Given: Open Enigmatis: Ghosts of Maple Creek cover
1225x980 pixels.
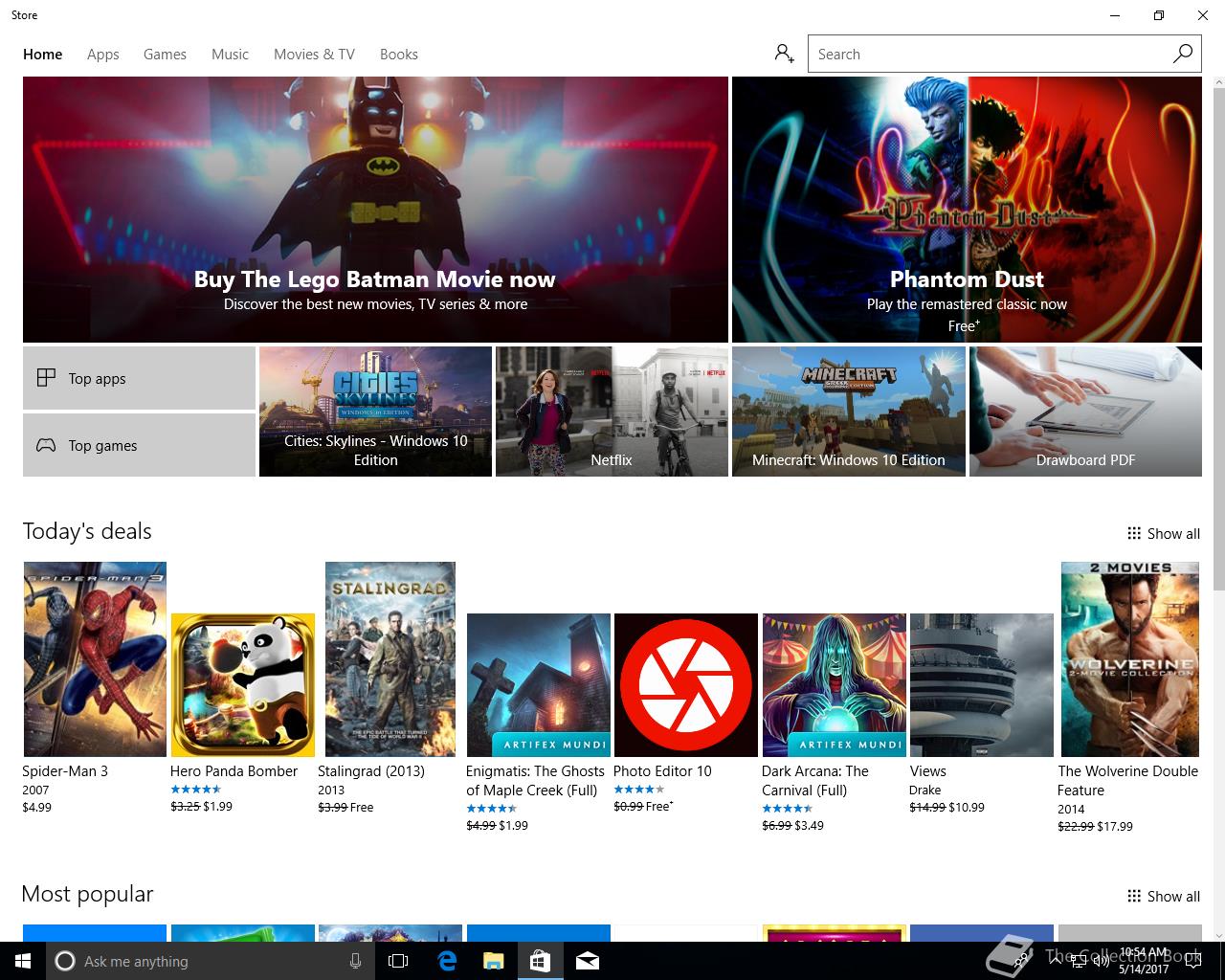Looking at the screenshot, I should pyautogui.click(x=539, y=685).
